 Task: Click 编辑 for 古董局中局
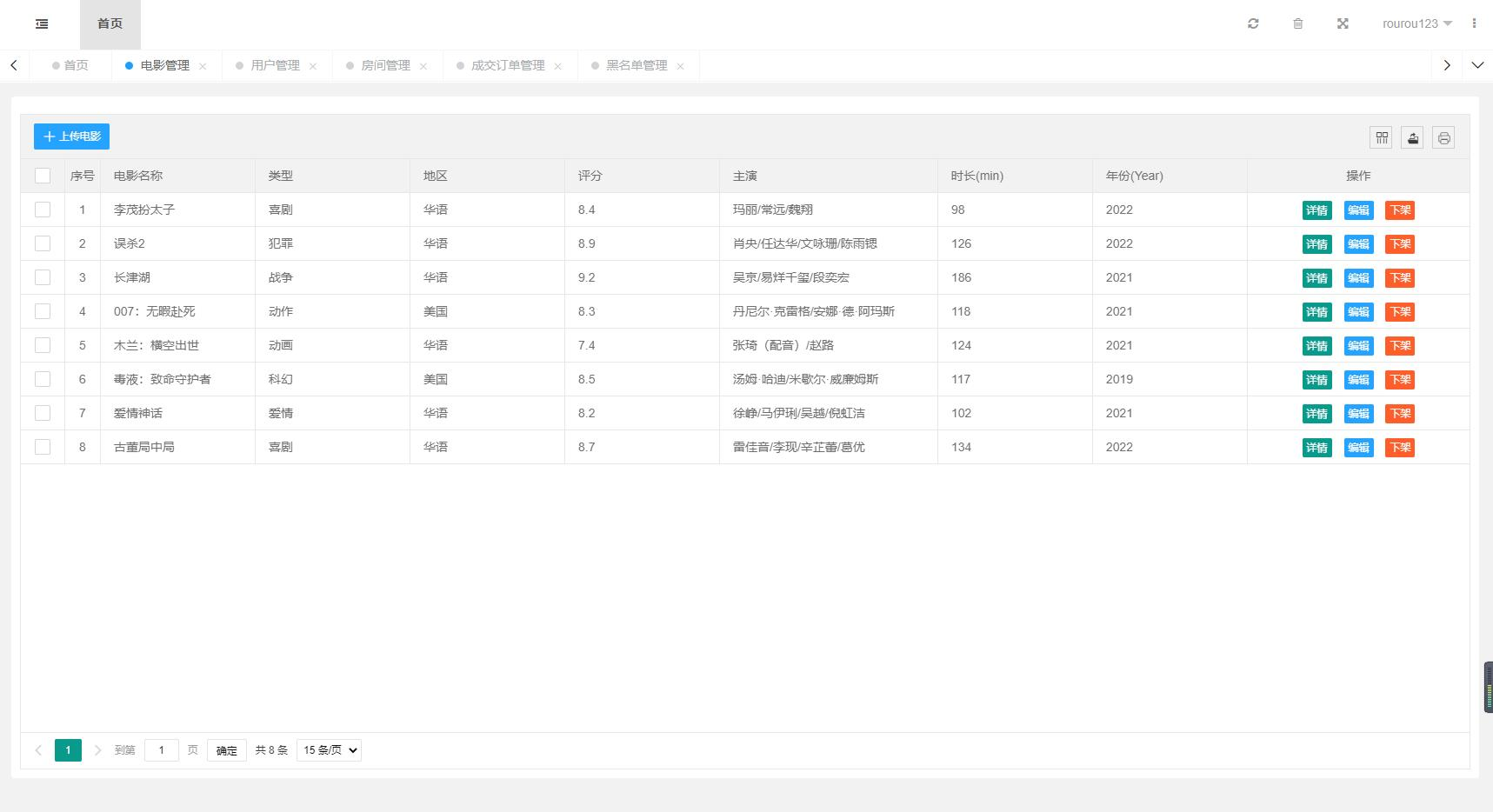click(1358, 448)
